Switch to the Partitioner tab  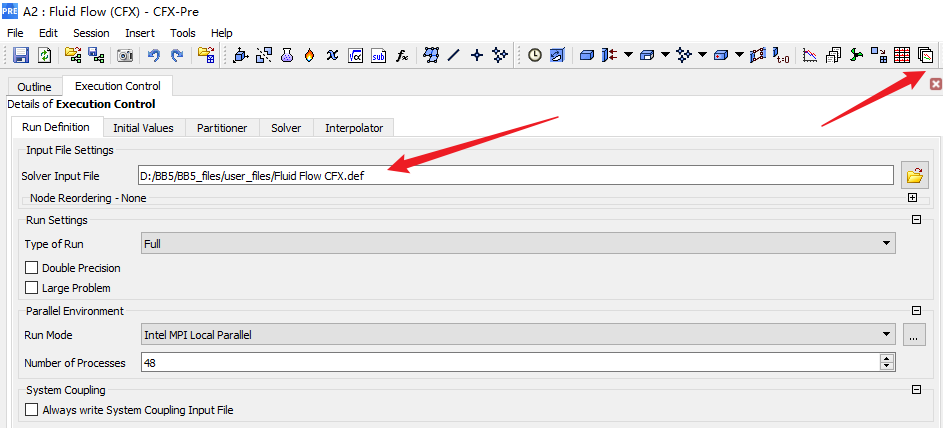[x=222, y=128]
